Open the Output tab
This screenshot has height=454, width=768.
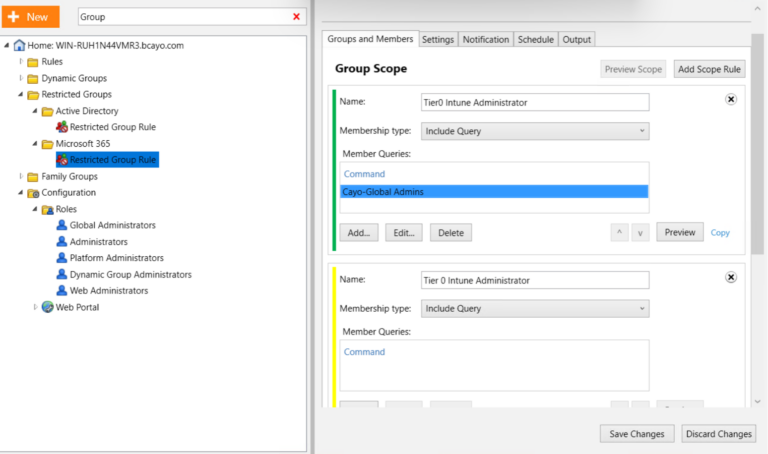coord(576,40)
